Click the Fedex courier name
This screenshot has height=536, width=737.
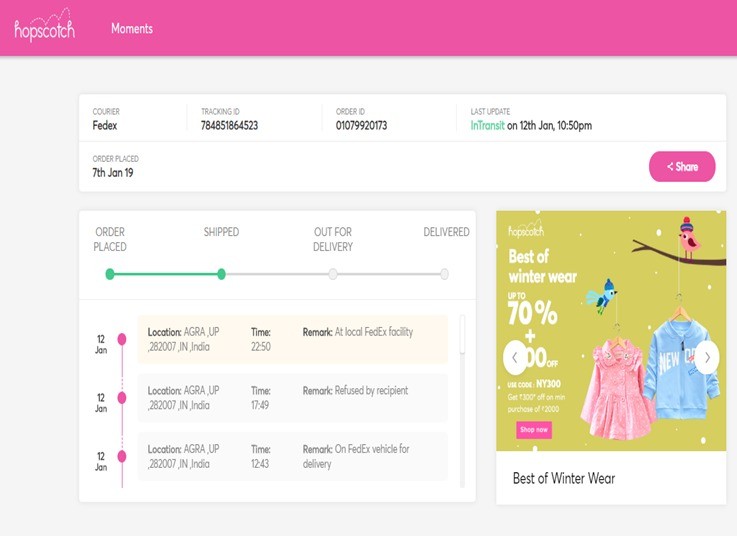click(x=105, y=126)
